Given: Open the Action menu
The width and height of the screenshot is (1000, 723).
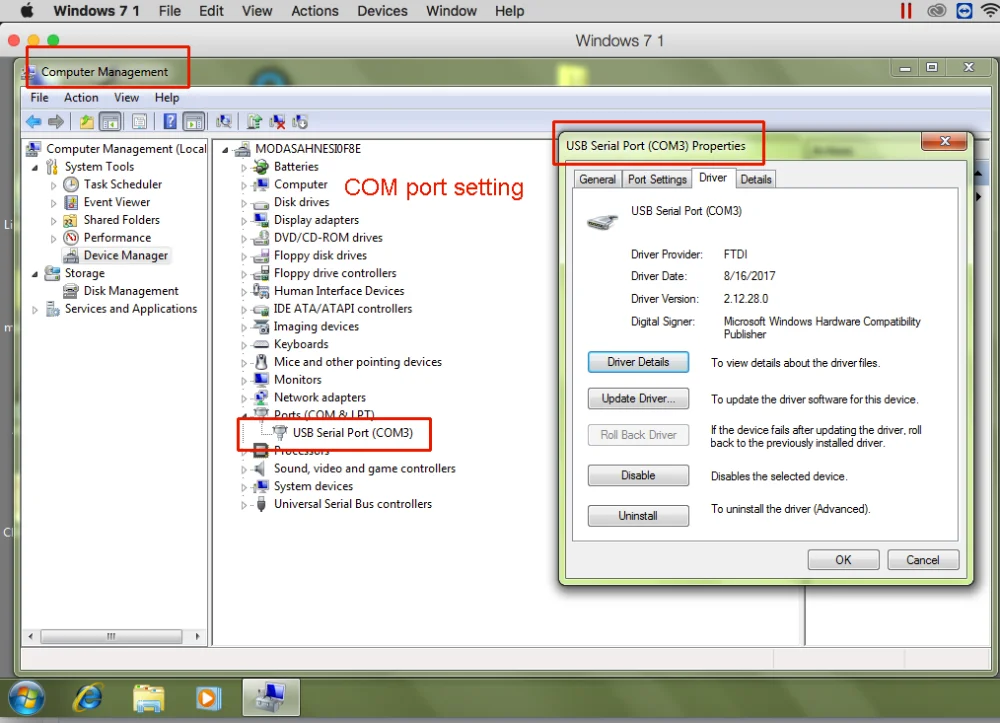Looking at the screenshot, I should (81, 98).
